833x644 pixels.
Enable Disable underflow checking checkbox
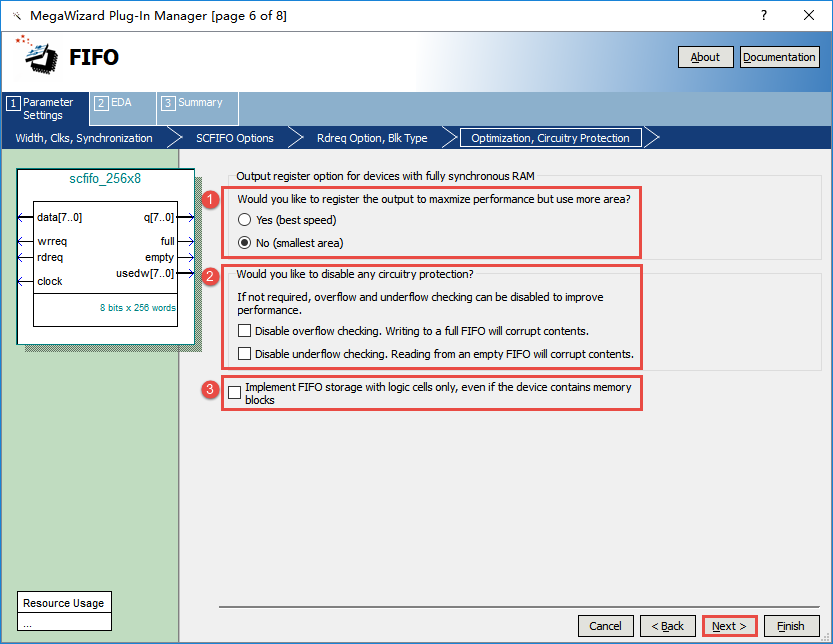[x=244, y=354]
